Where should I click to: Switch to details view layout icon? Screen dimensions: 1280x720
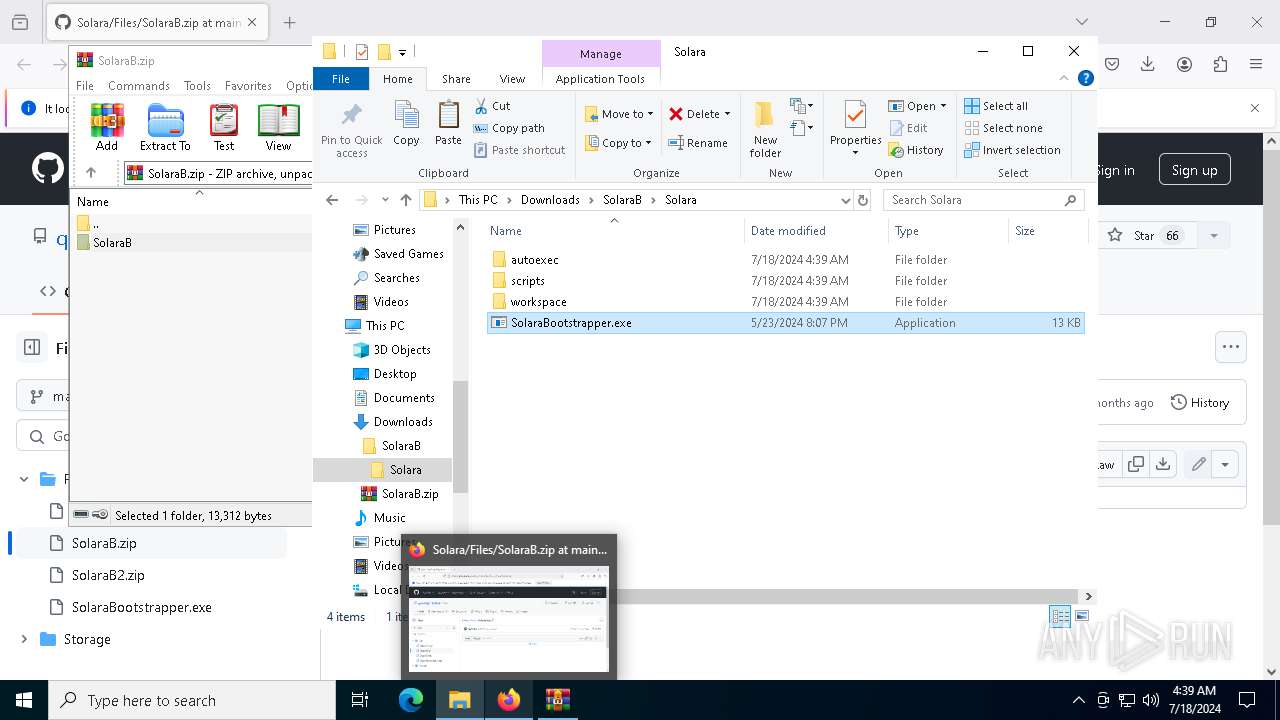[1059, 616]
